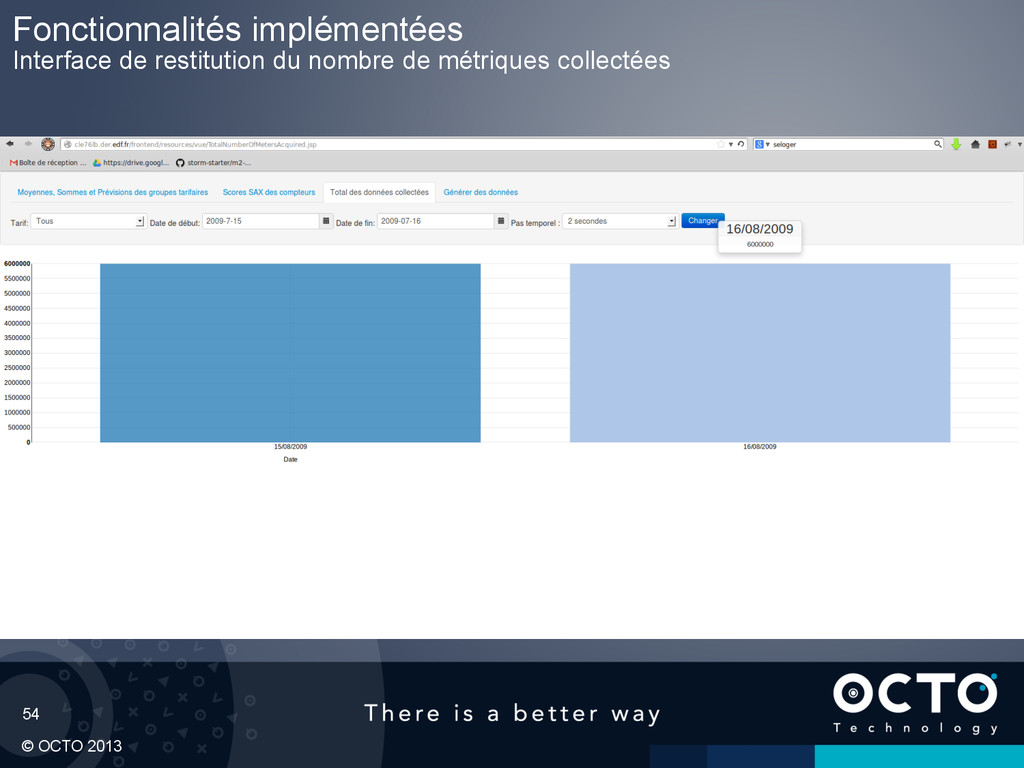Click the magnifying glass search icon

(938, 144)
